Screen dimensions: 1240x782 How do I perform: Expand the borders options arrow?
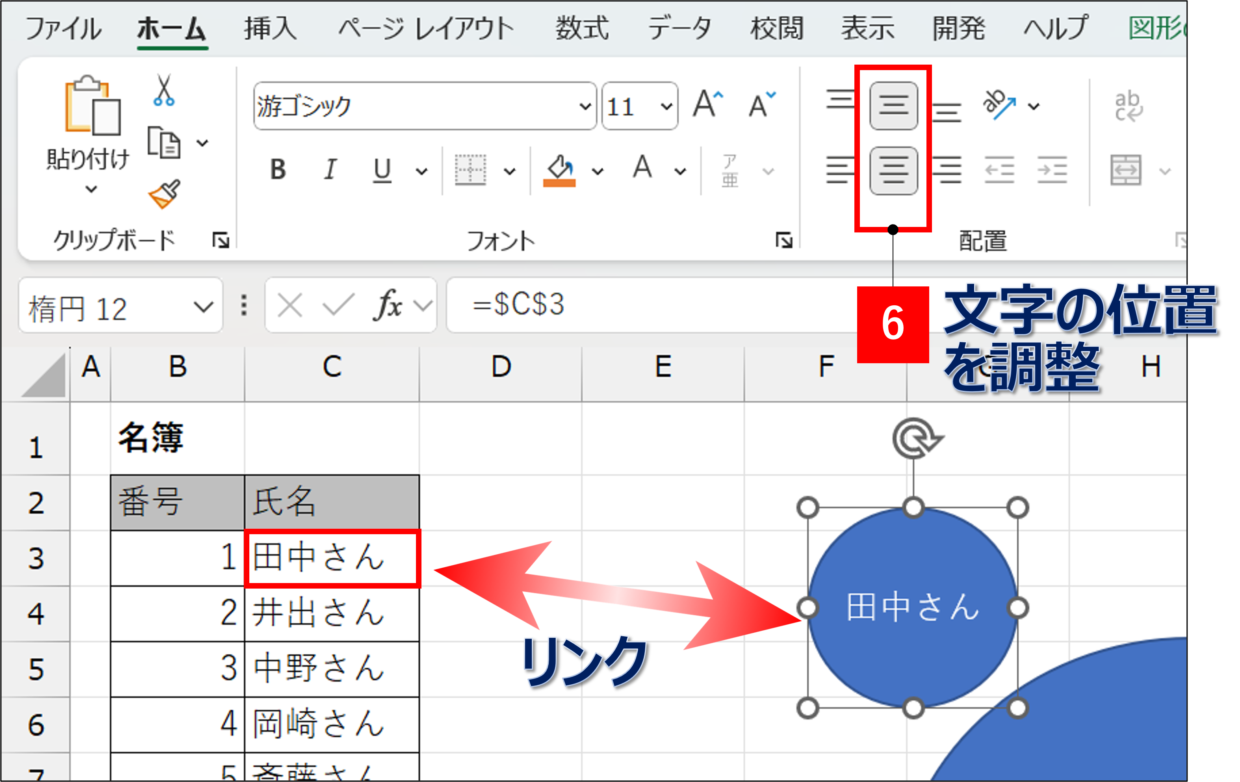point(509,172)
